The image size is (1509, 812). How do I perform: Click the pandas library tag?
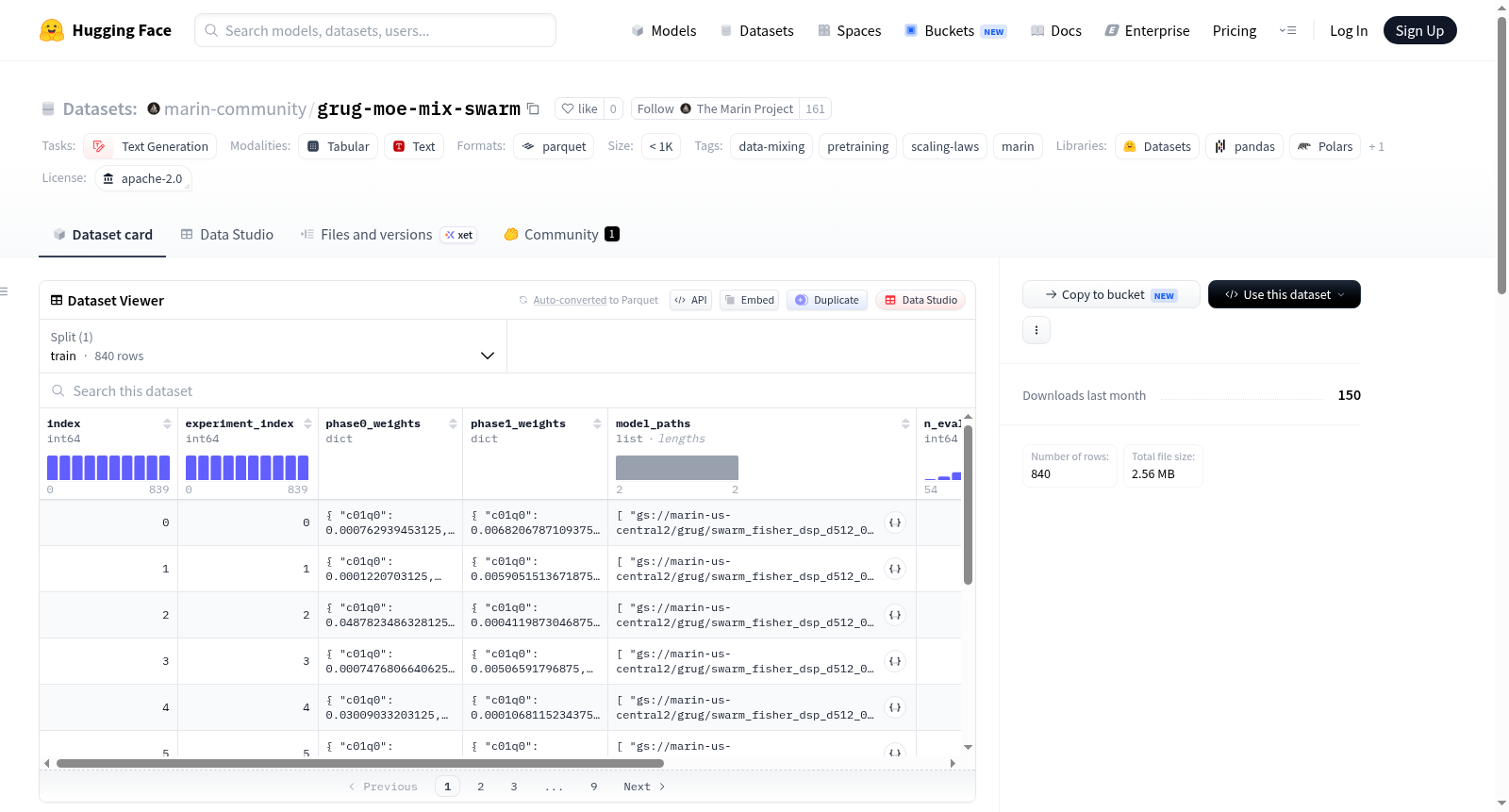[x=1244, y=146]
